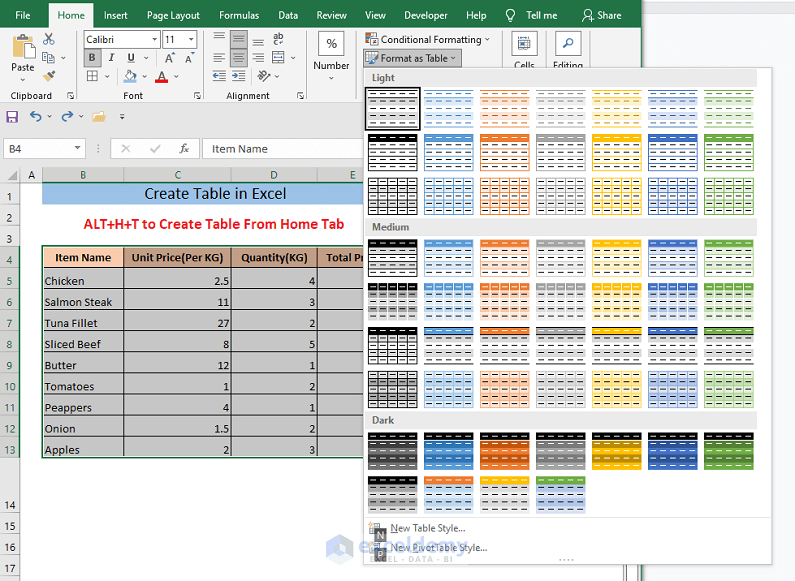Toggle Bold formatting
Screen dimensions: 795x581
point(92,58)
